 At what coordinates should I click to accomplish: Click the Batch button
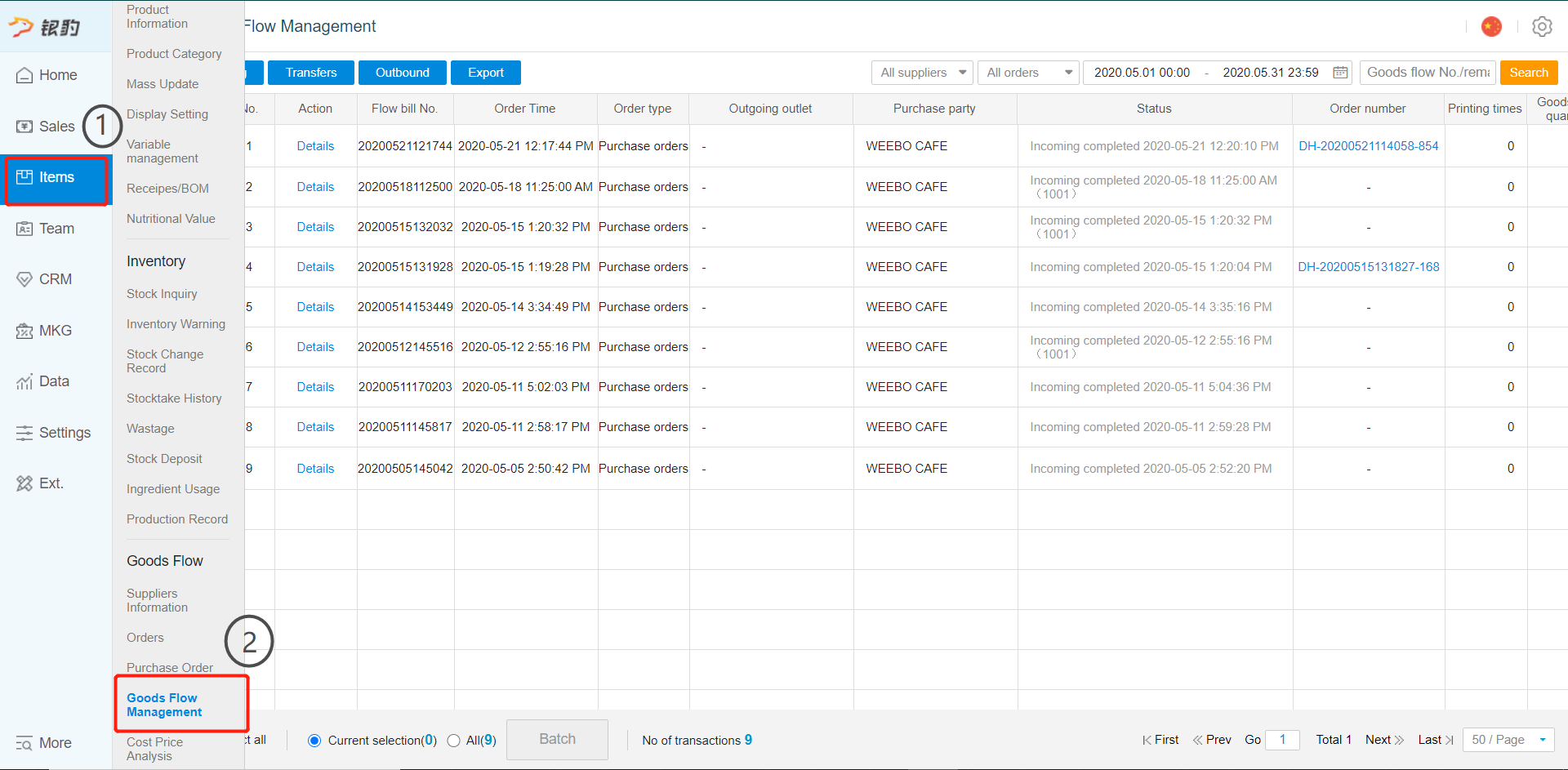(x=557, y=739)
